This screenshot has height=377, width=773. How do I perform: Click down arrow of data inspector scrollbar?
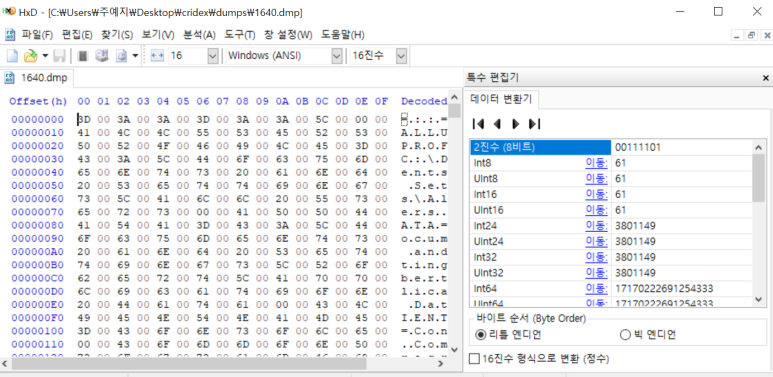[759, 299]
